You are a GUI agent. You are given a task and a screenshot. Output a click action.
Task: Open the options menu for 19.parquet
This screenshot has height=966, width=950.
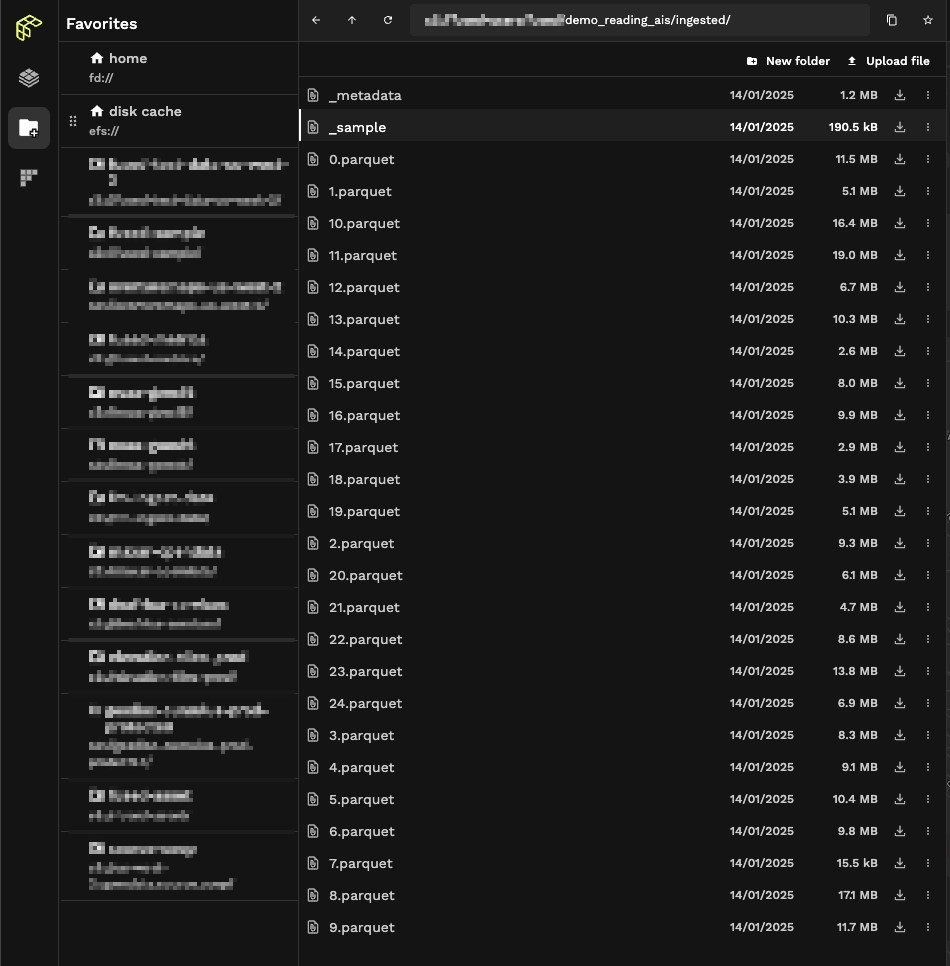927,511
